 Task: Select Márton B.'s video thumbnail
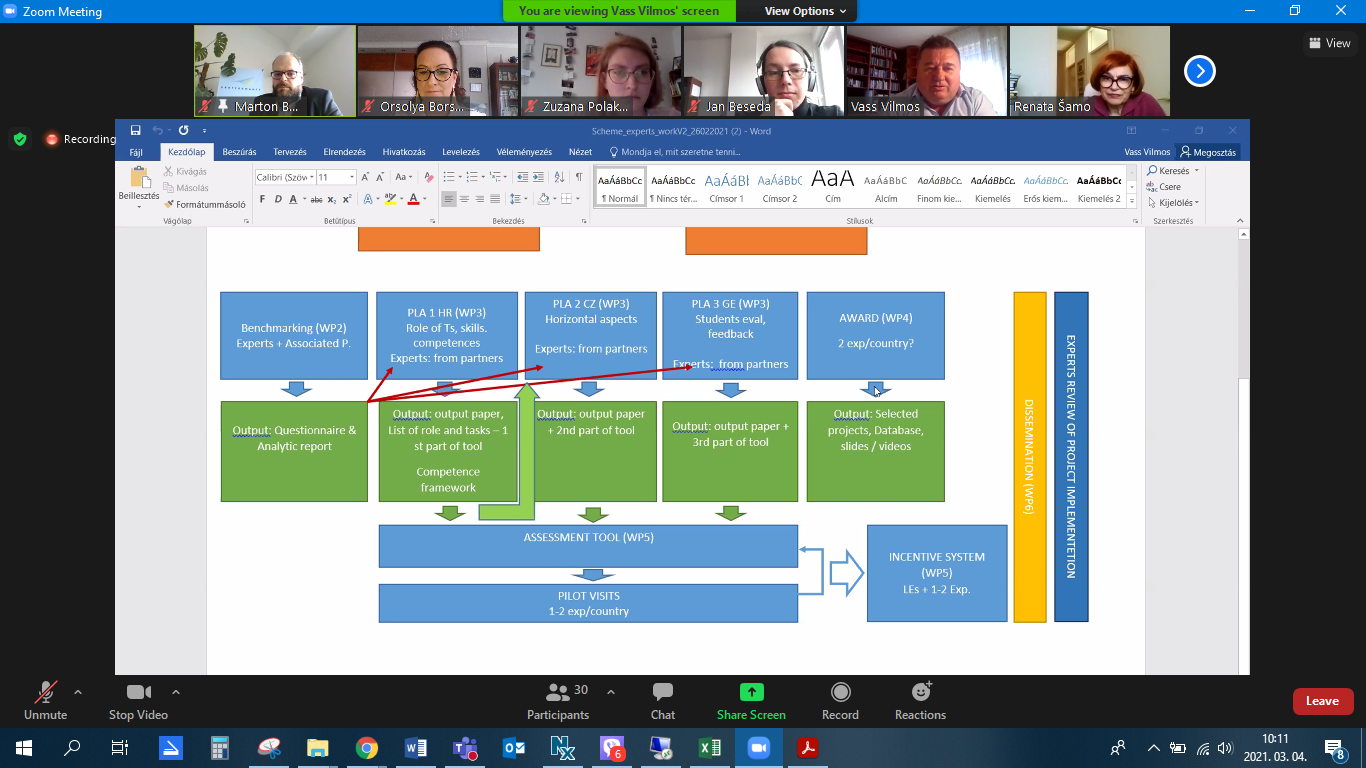[x=275, y=71]
